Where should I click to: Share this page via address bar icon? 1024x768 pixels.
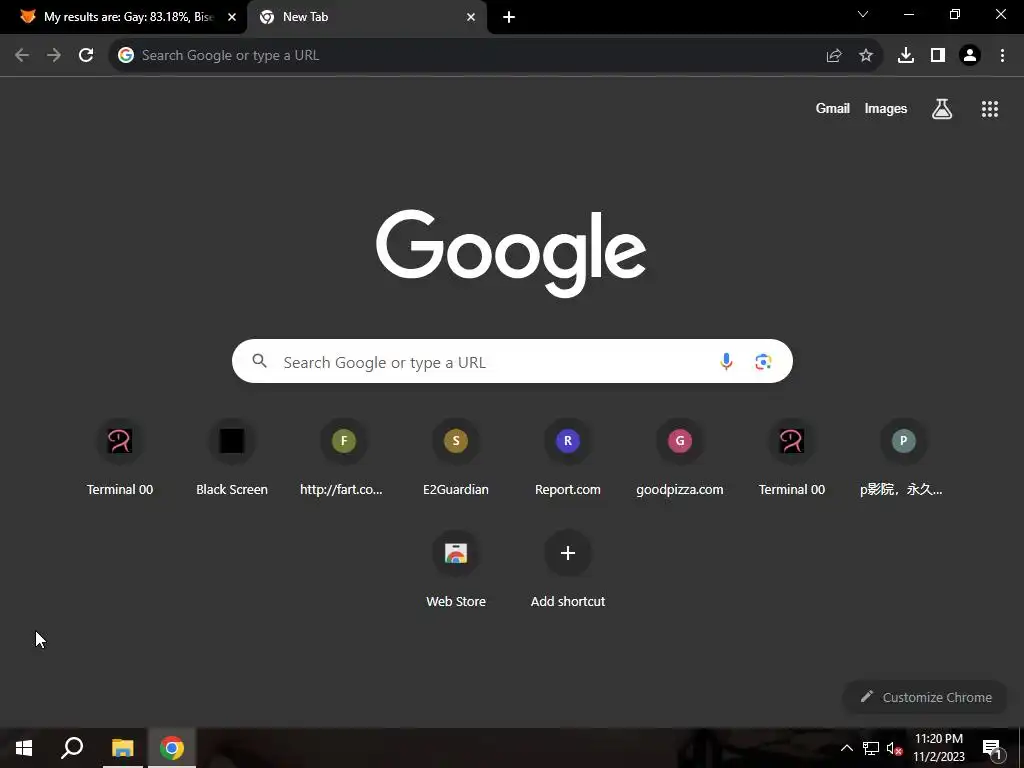pos(834,56)
